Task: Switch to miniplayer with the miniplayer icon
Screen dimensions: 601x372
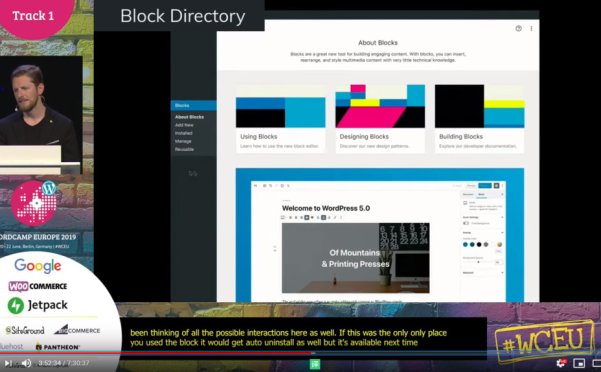Action: coord(579,363)
